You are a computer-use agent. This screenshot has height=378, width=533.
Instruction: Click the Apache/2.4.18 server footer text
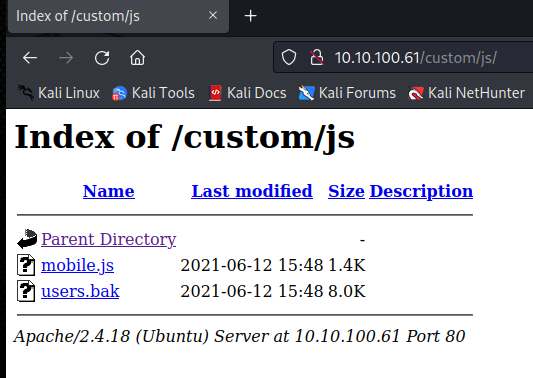(x=239, y=337)
